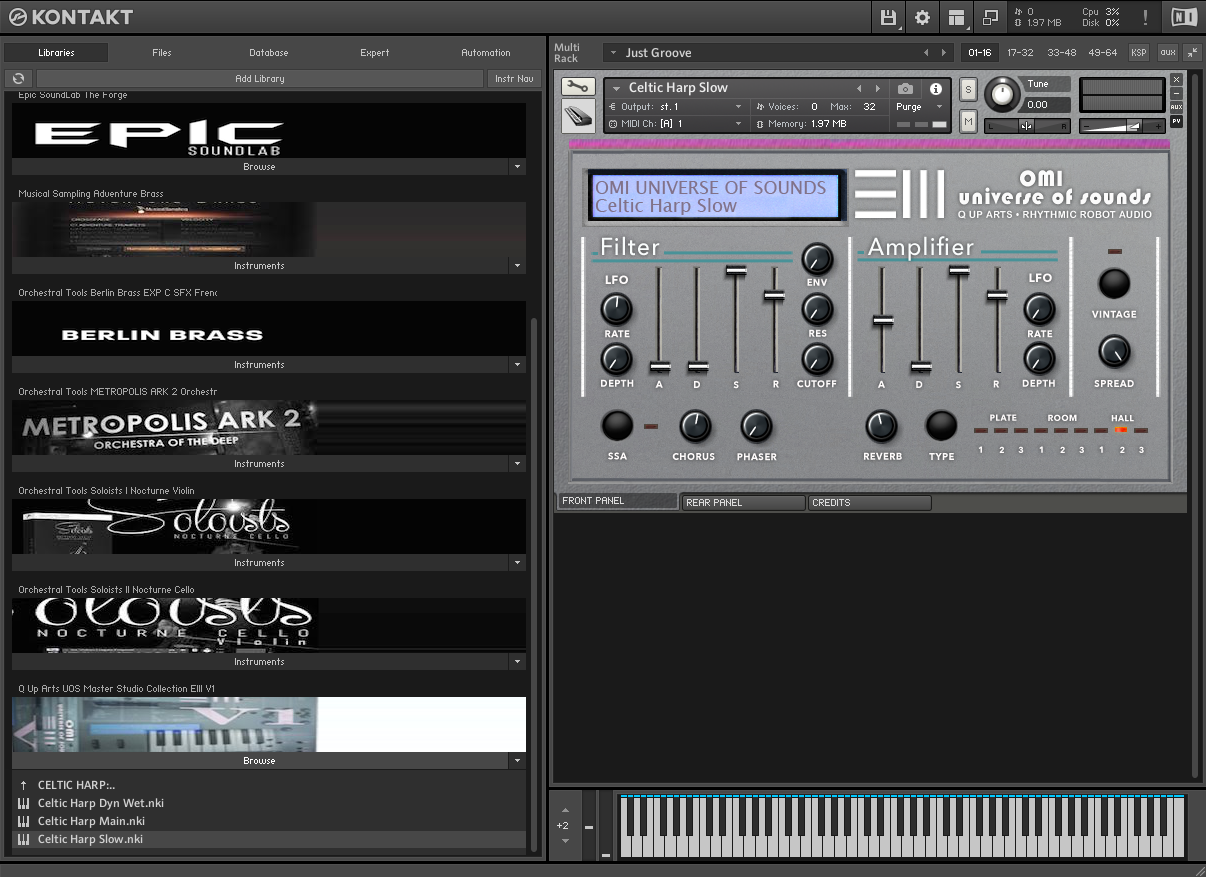Open the Output st. 1 dropdown
Image resolution: width=1206 pixels, height=877 pixels.
(676, 107)
